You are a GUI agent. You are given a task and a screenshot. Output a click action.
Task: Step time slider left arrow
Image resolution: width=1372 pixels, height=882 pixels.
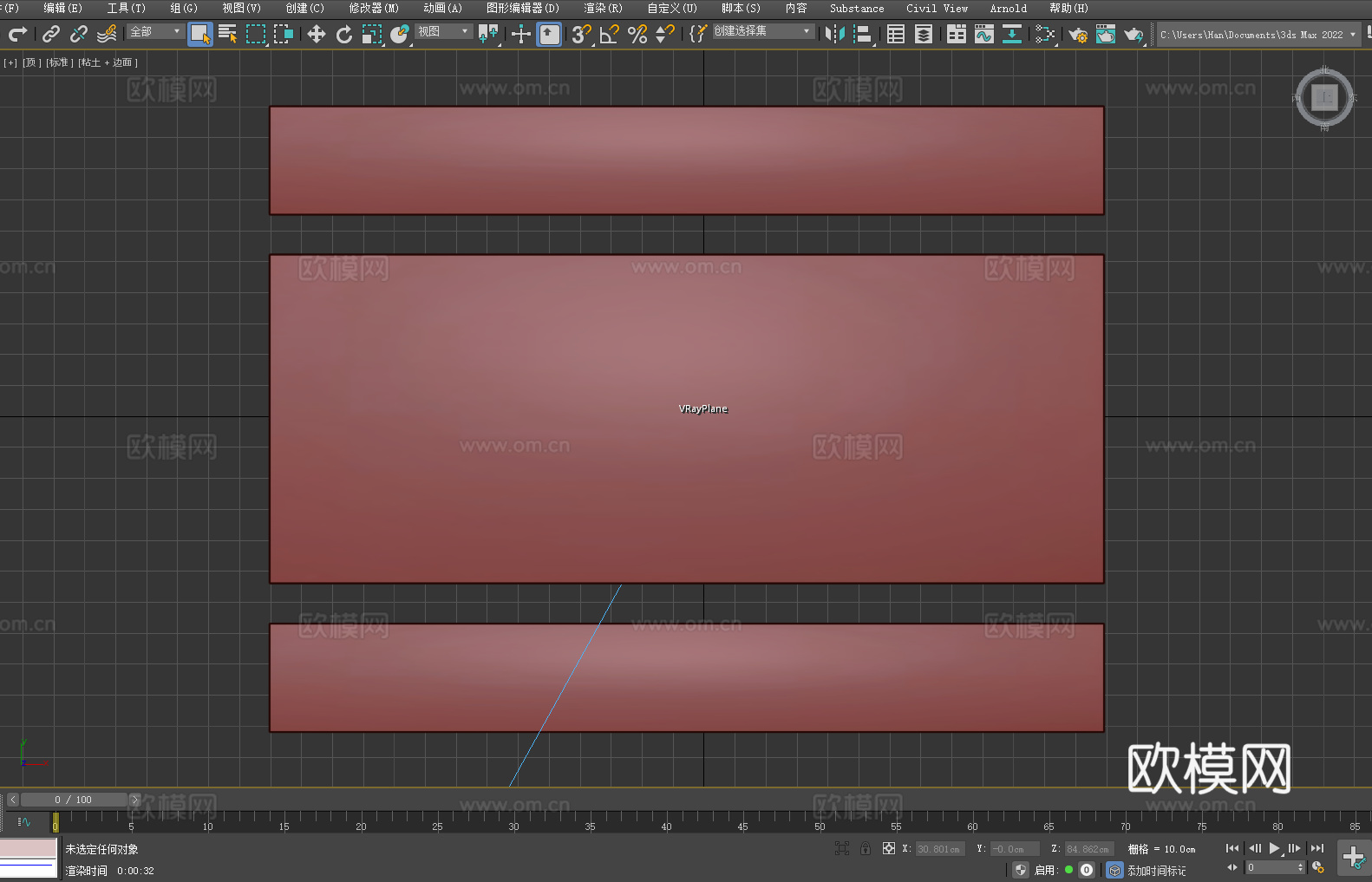pos(12,800)
